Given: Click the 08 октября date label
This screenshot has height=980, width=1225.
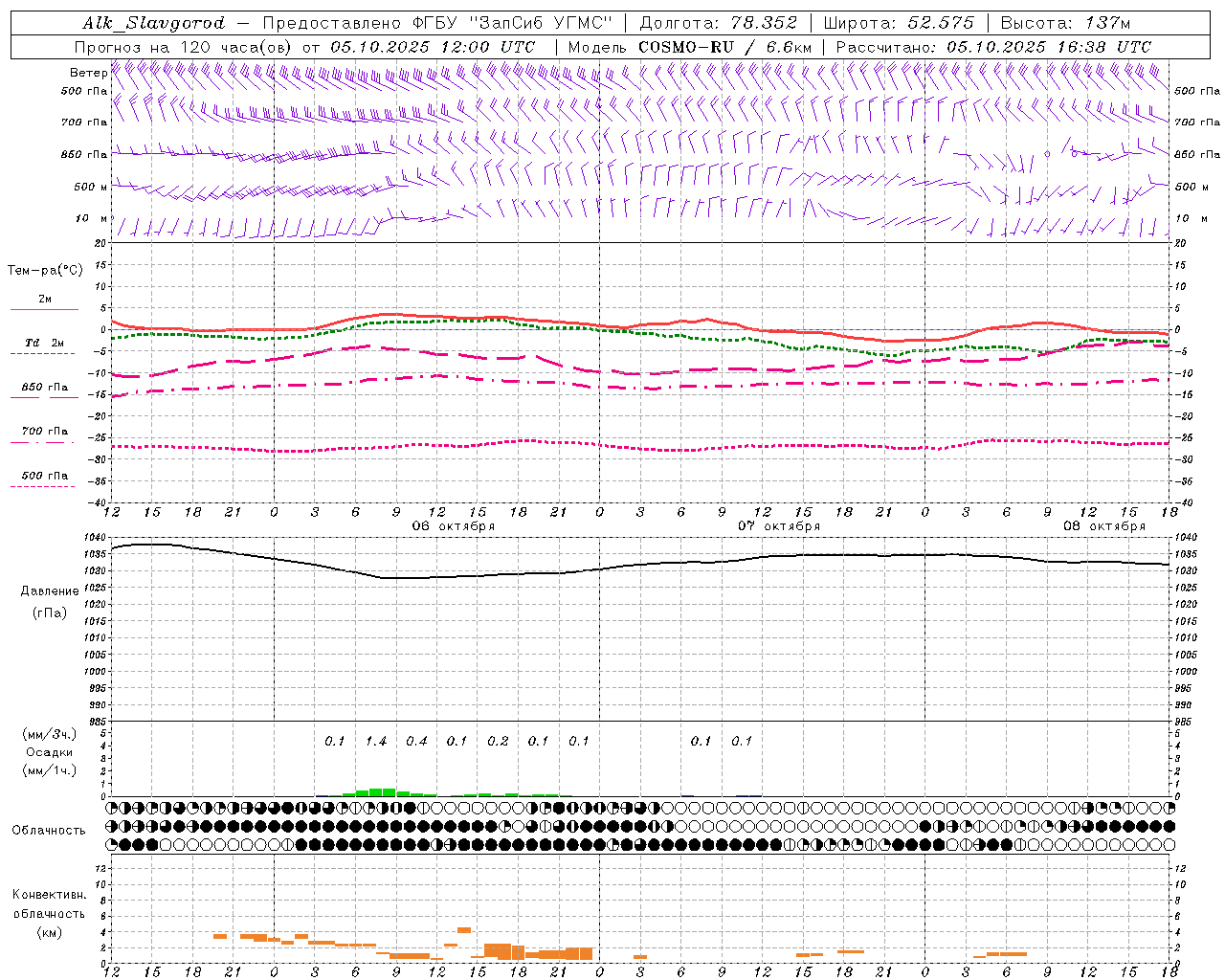Looking at the screenshot, I should click(x=1104, y=526).
